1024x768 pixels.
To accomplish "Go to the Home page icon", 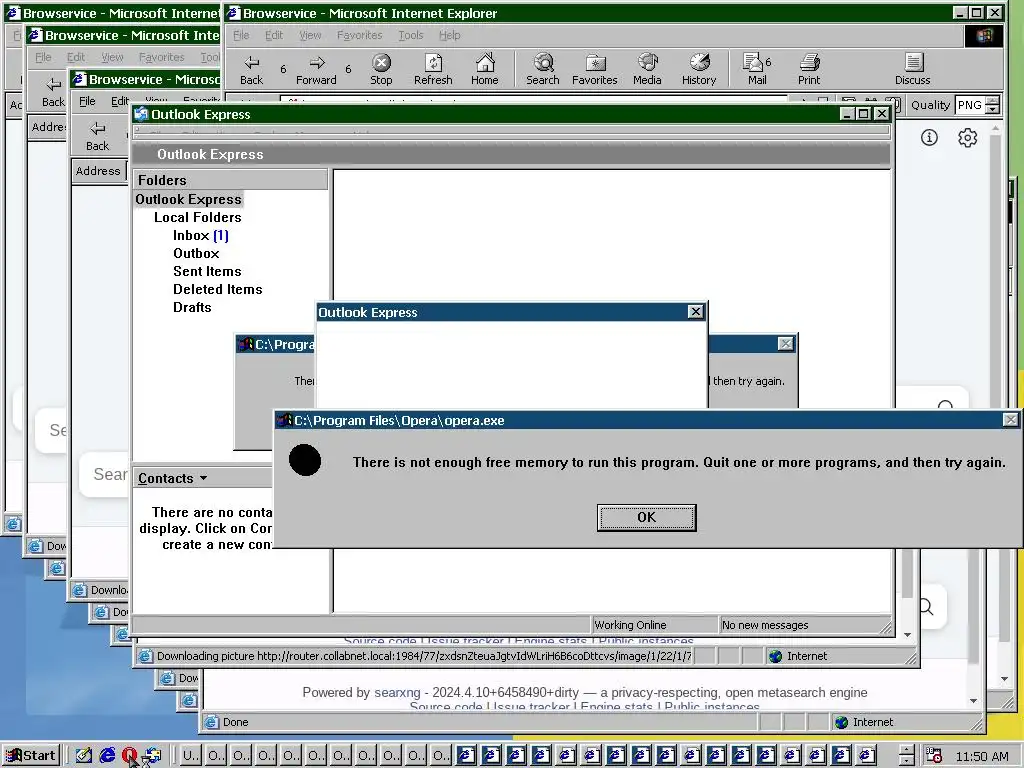I will click(485, 69).
